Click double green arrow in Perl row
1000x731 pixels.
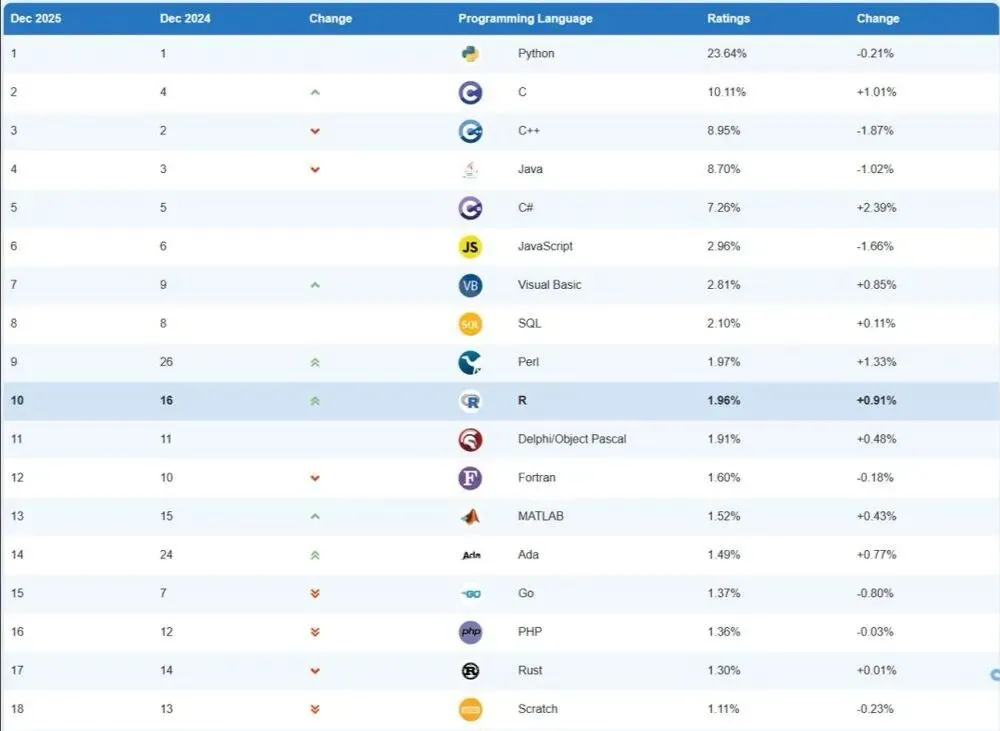[x=314, y=362]
